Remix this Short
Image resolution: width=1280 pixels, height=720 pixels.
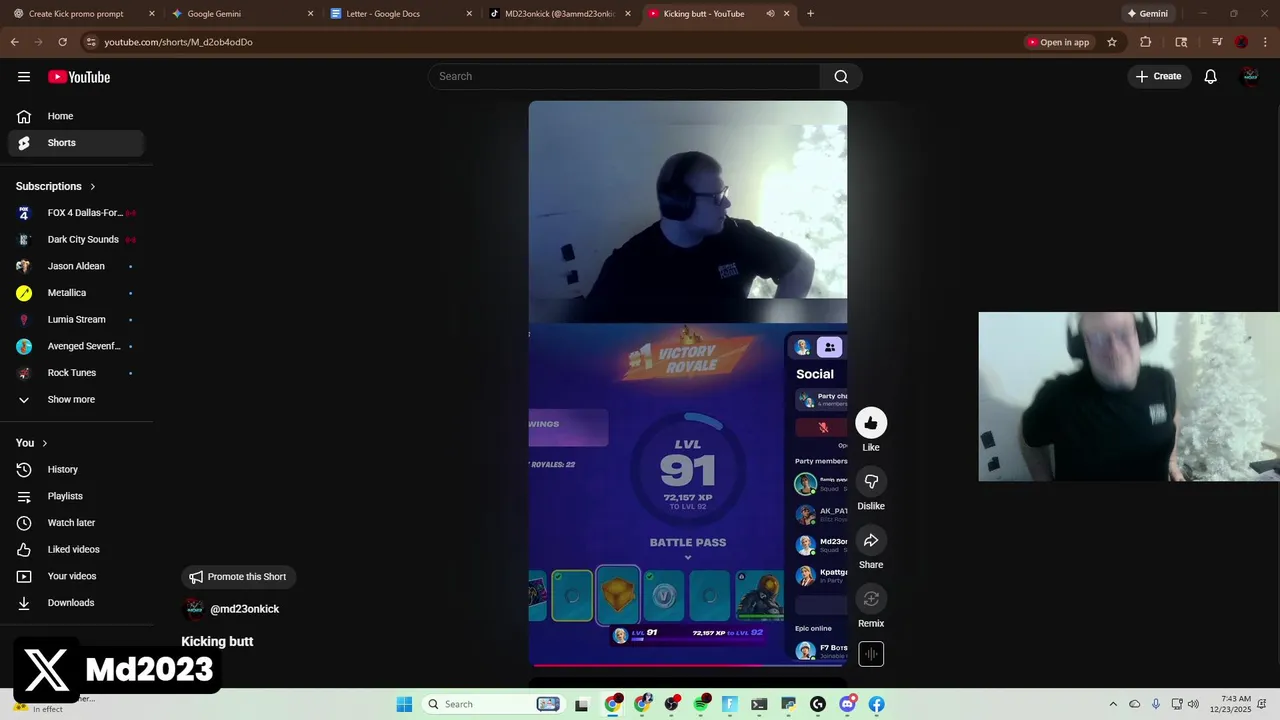(871, 599)
